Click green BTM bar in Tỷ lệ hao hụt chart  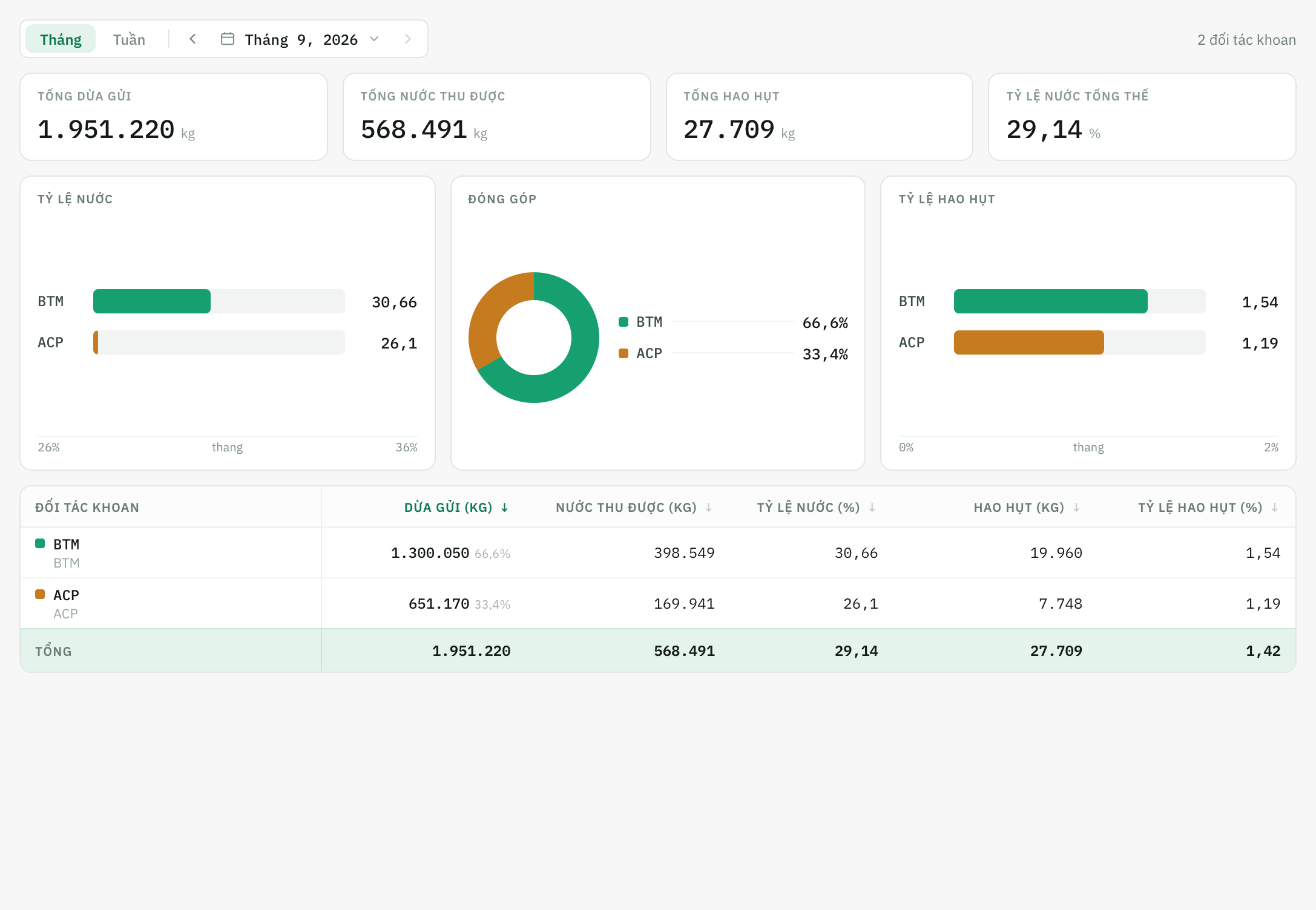tap(1051, 301)
